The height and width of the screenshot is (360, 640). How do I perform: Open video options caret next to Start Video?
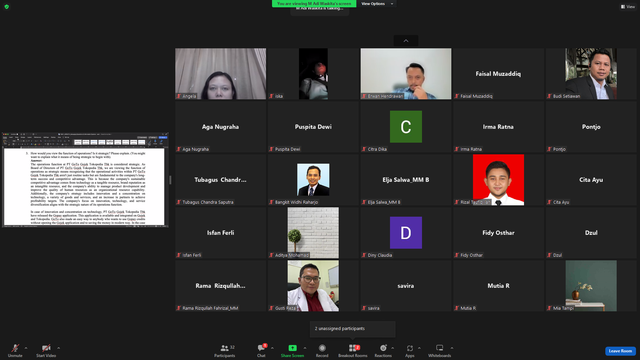59,348
